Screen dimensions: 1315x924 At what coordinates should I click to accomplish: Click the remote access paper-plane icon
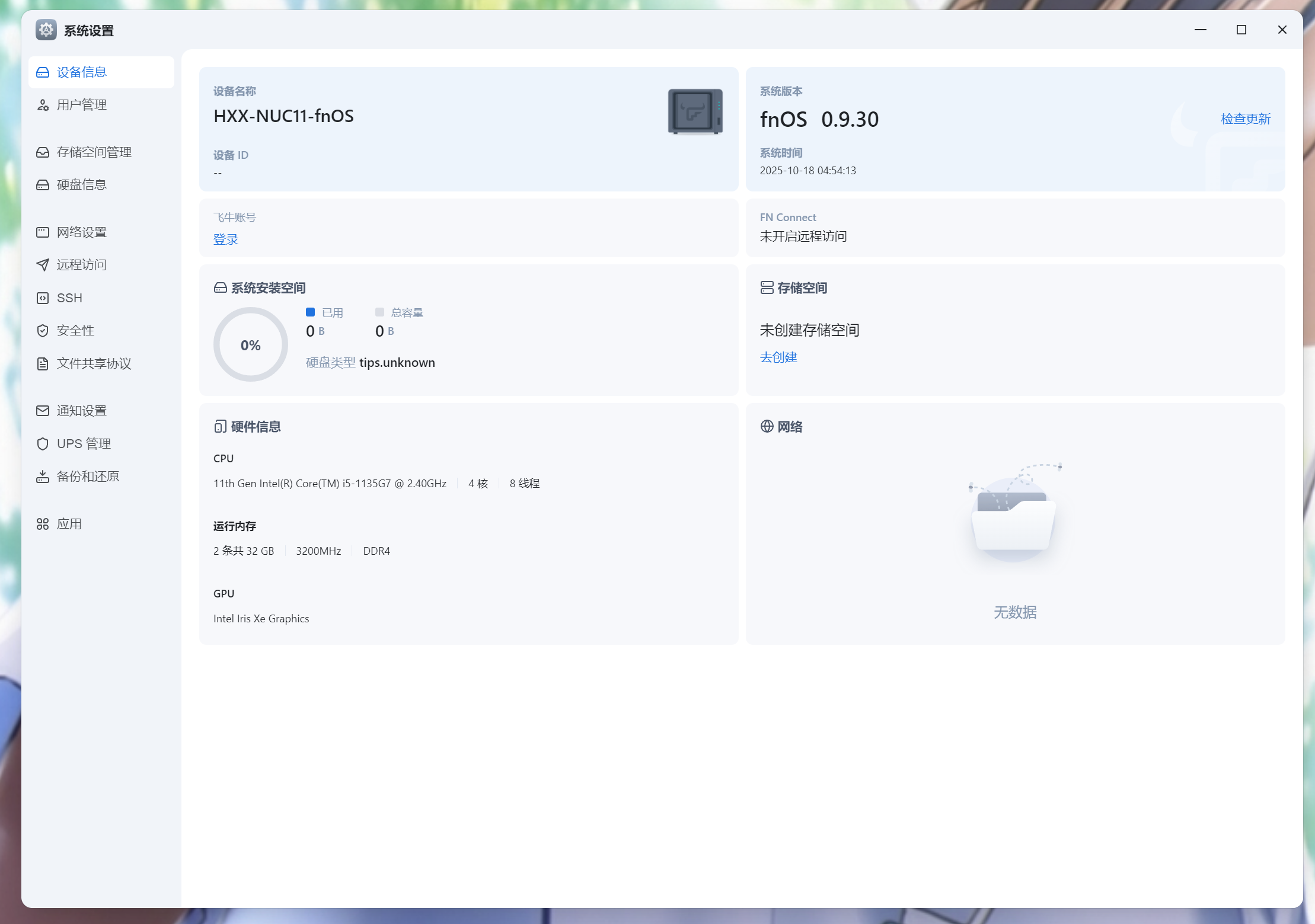click(x=43, y=265)
